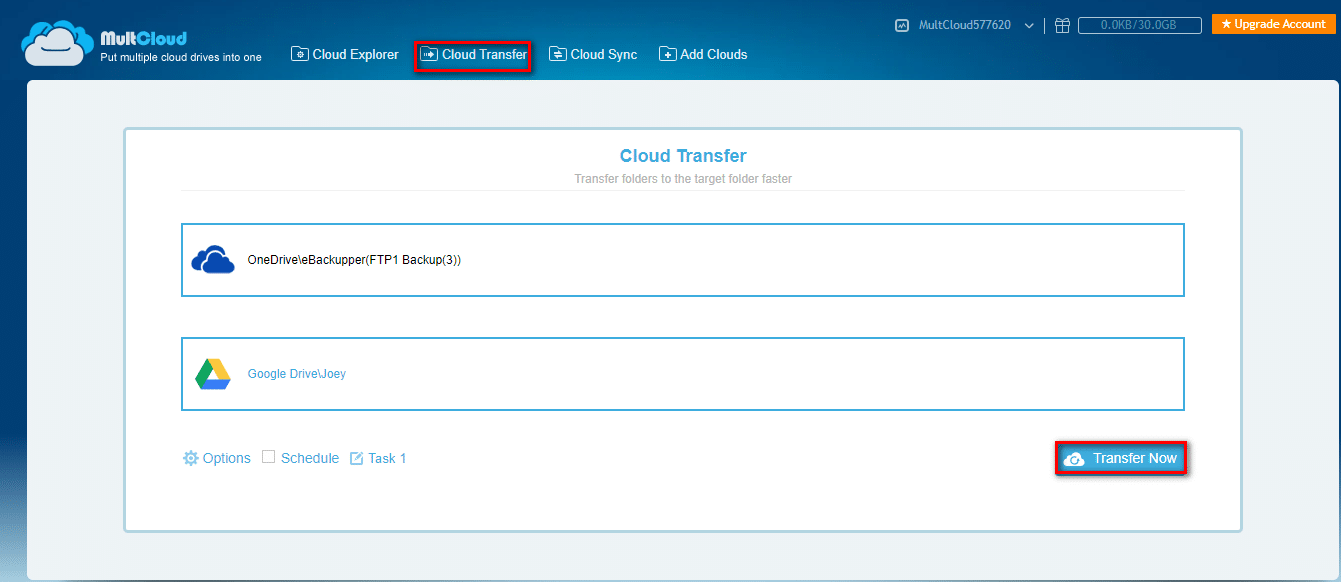The image size is (1341, 582).
Task: Click the Cloud Sync icon
Action: pos(557,54)
